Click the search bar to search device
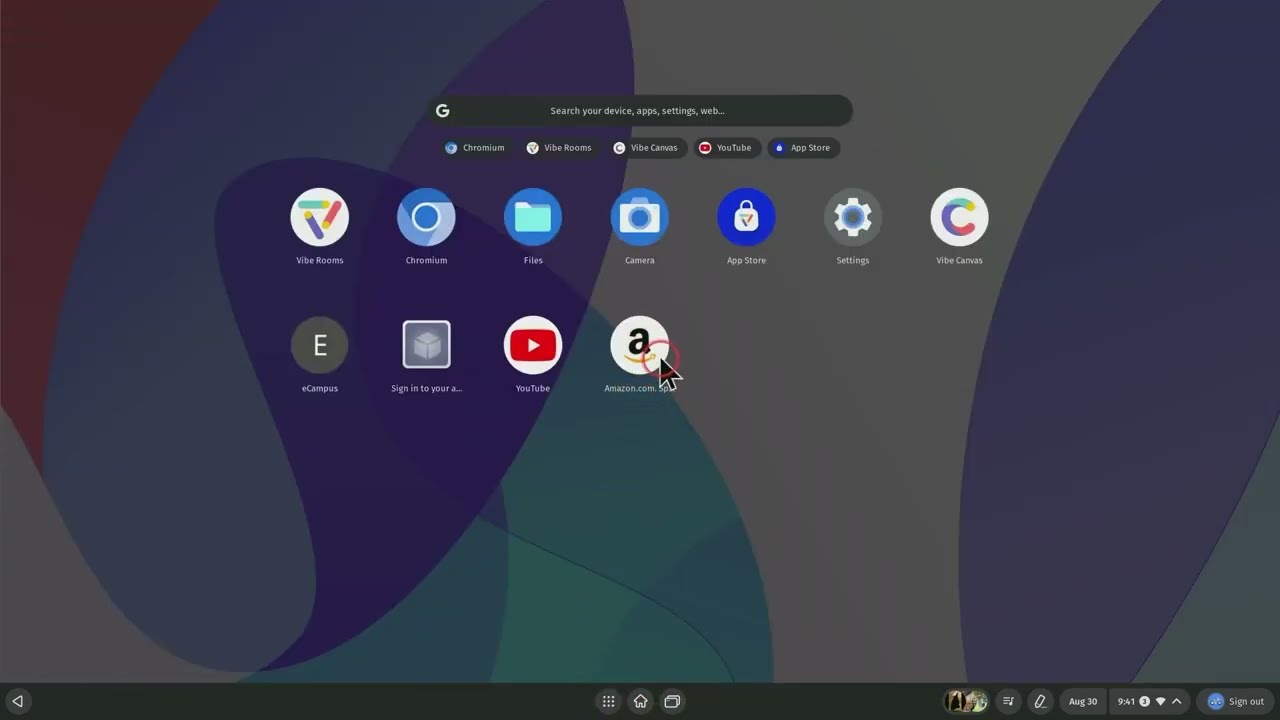This screenshot has width=1280, height=720. [x=640, y=111]
